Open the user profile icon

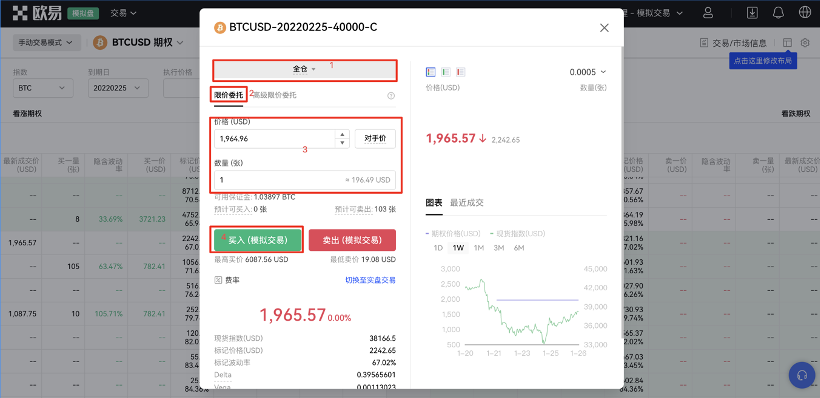coord(708,13)
